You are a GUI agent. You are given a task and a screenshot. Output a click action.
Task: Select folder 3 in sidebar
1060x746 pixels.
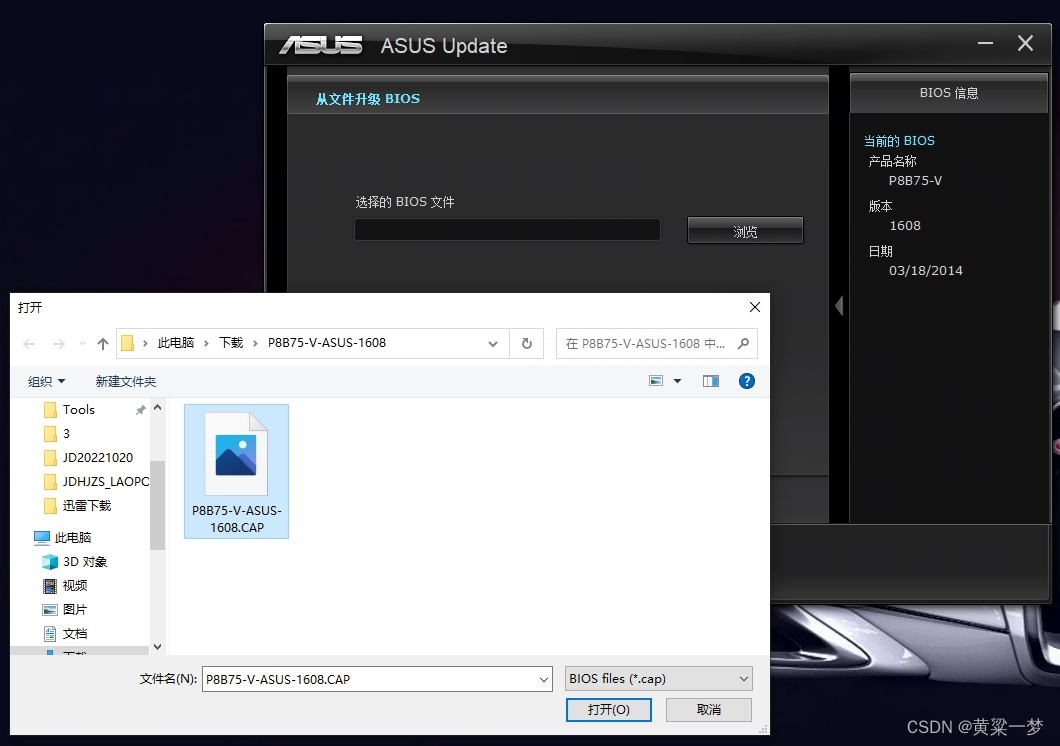tap(66, 433)
